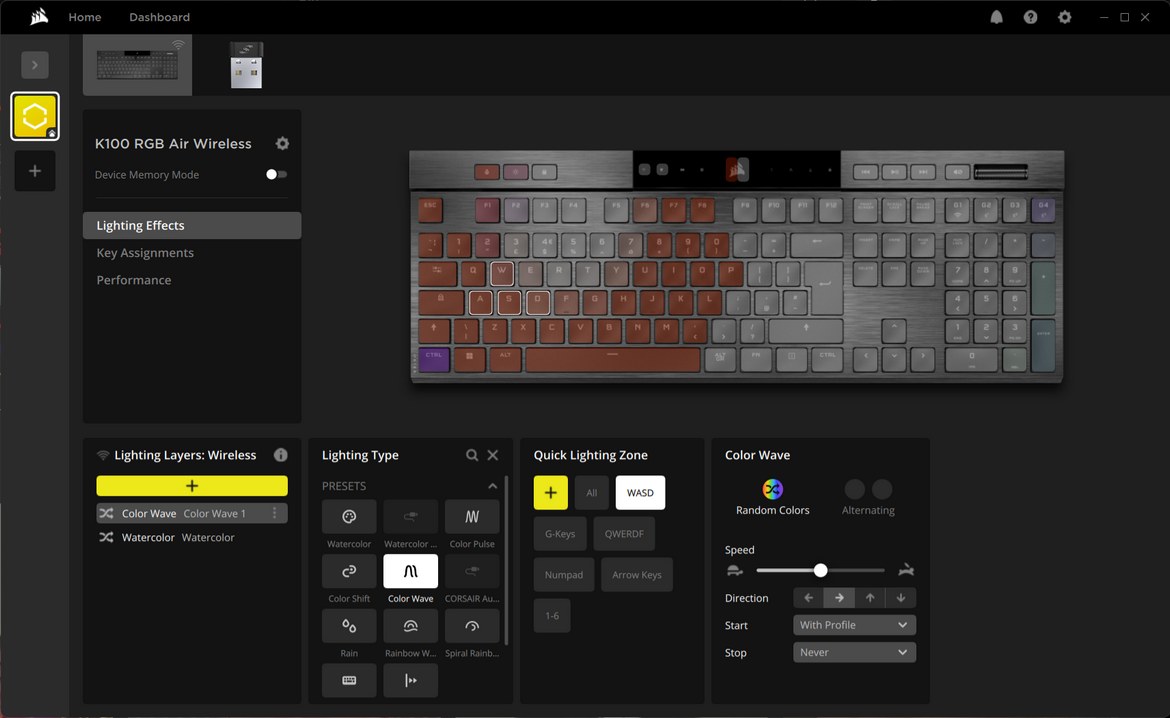Set wave direction to right
Image resolution: width=1170 pixels, height=718 pixels.
[839, 598]
